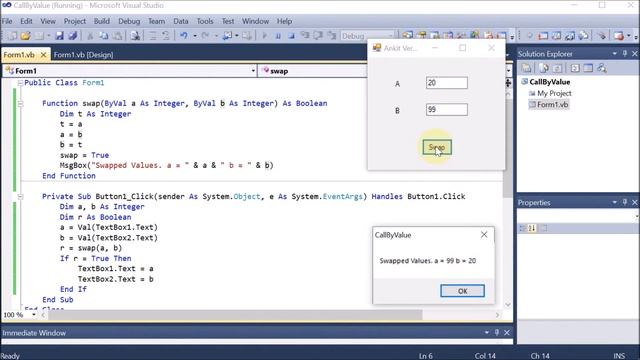Click the code editor horizontal scrollbar
This screenshot has width=640, height=360.
click(235, 315)
